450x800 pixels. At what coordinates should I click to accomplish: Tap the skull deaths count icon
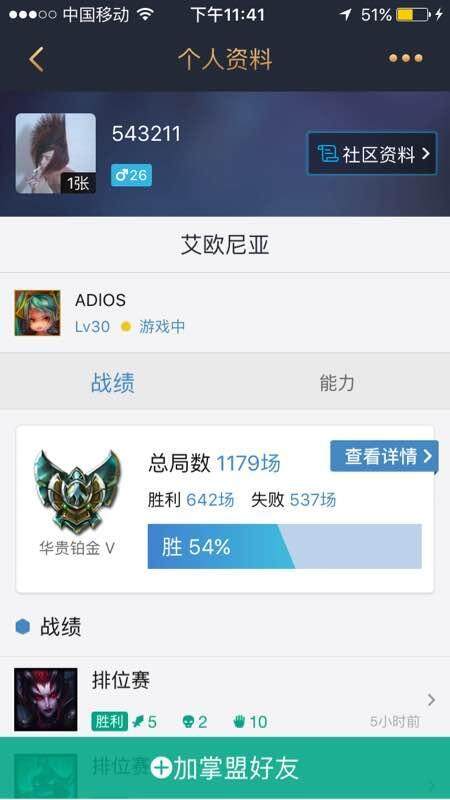click(x=188, y=722)
